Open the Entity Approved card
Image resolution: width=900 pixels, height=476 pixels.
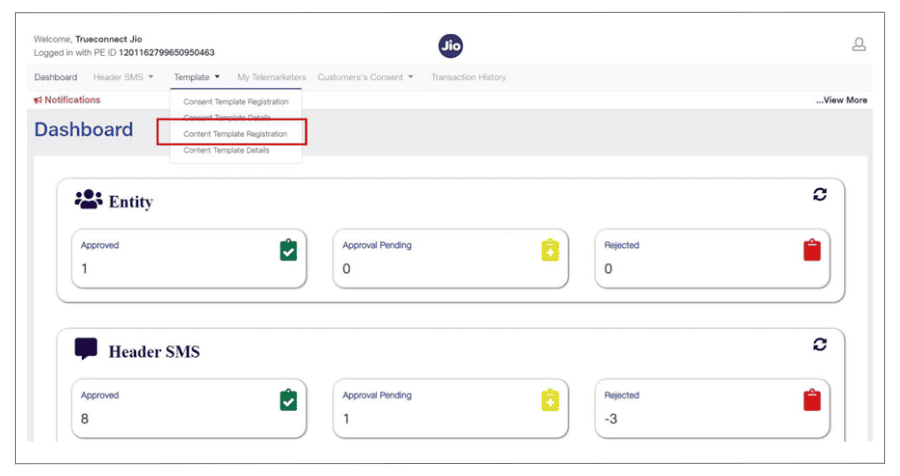click(x=189, y=258)
